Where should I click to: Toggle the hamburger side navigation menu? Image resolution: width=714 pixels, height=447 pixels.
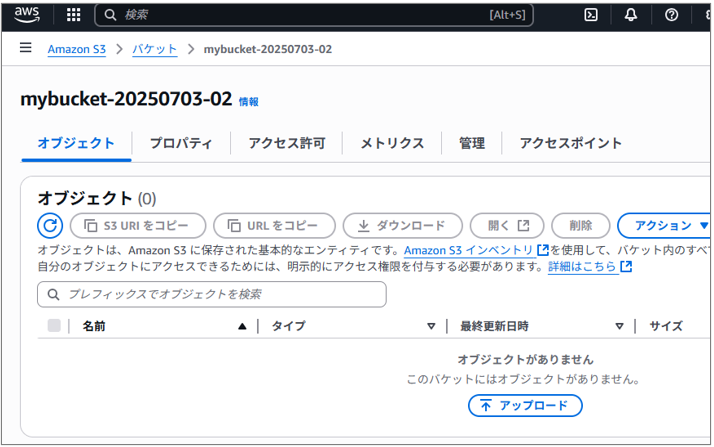pyautogui.click(x=26, y=47)
